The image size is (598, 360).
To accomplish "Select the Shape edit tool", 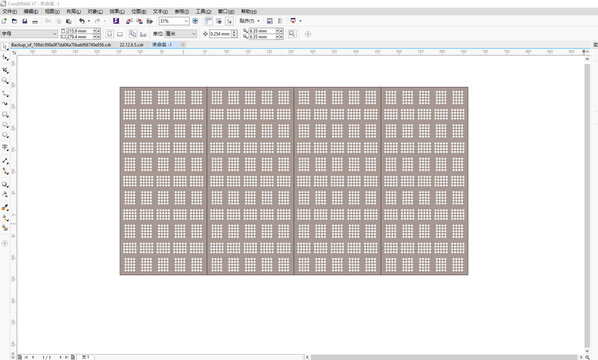I will [5, 58].
